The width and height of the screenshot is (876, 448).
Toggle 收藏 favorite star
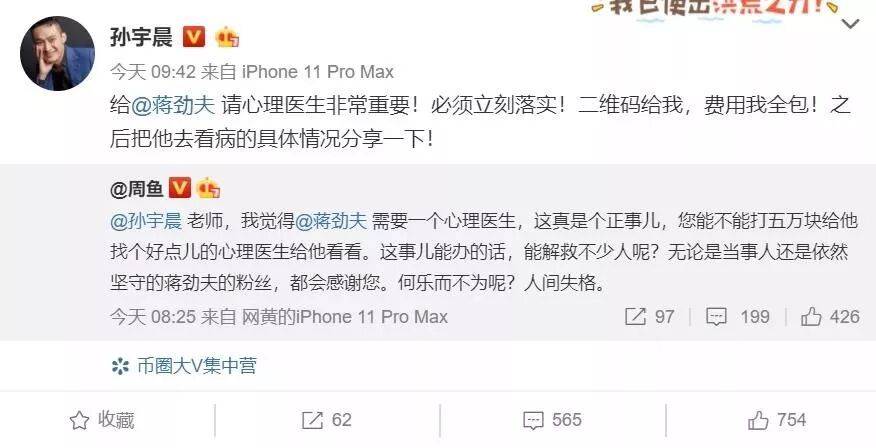[102, 420]
